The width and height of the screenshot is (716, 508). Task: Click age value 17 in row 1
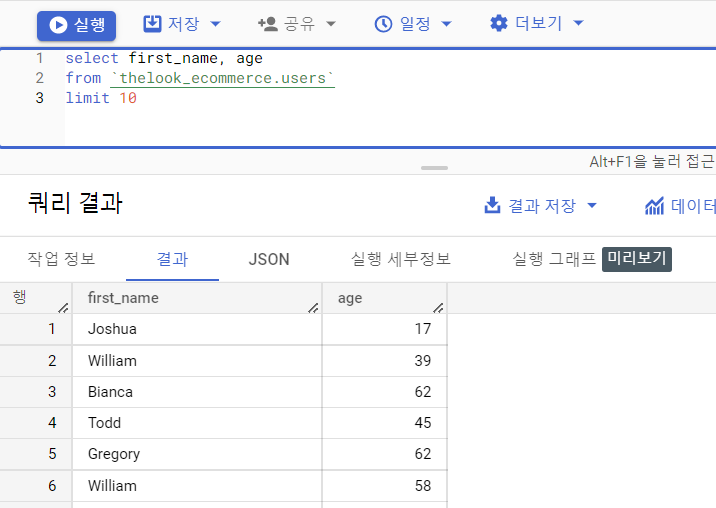423,329
